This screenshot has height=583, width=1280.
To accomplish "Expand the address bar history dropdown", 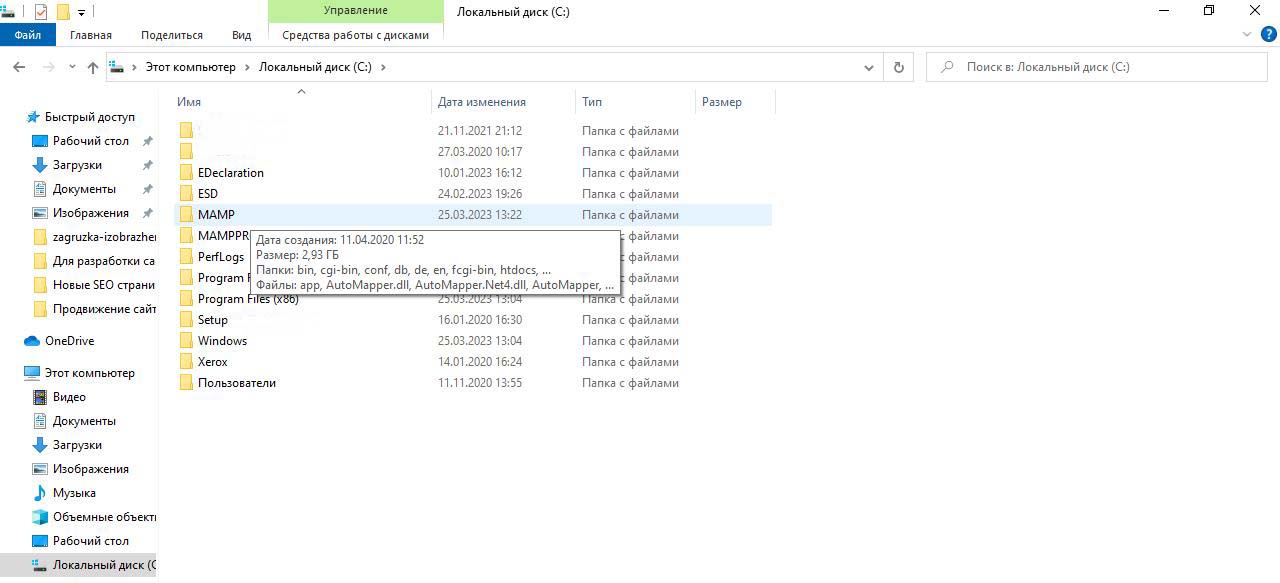I will 868,67.
